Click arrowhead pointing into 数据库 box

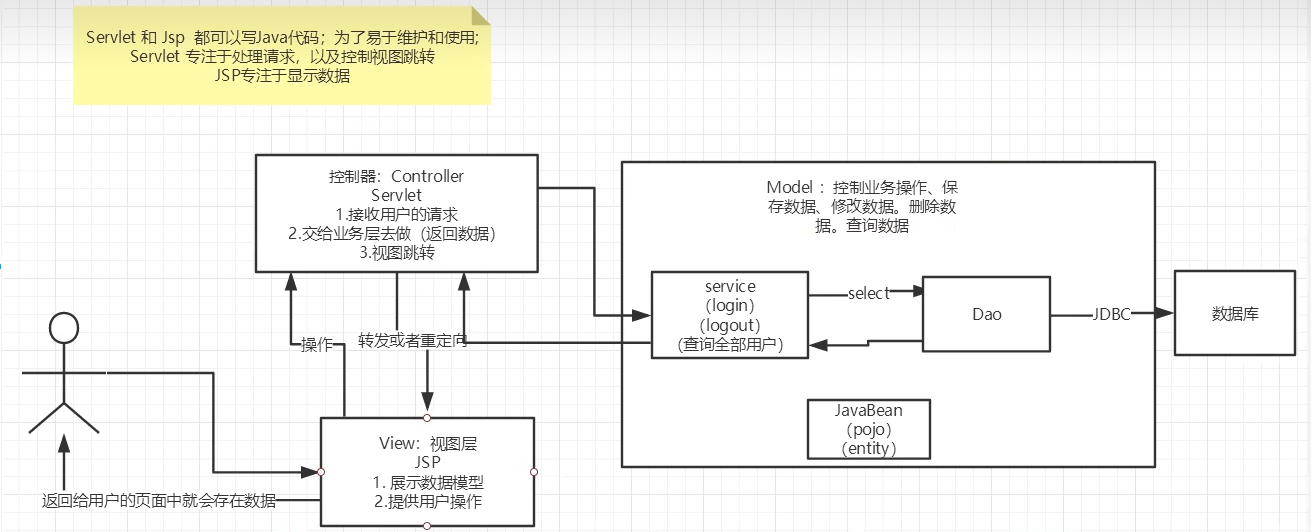coord(1165,314)
